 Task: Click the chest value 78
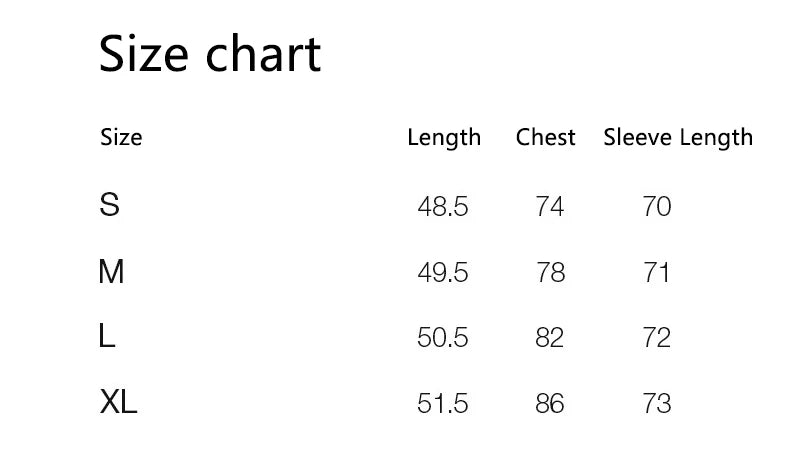[550, 272]
